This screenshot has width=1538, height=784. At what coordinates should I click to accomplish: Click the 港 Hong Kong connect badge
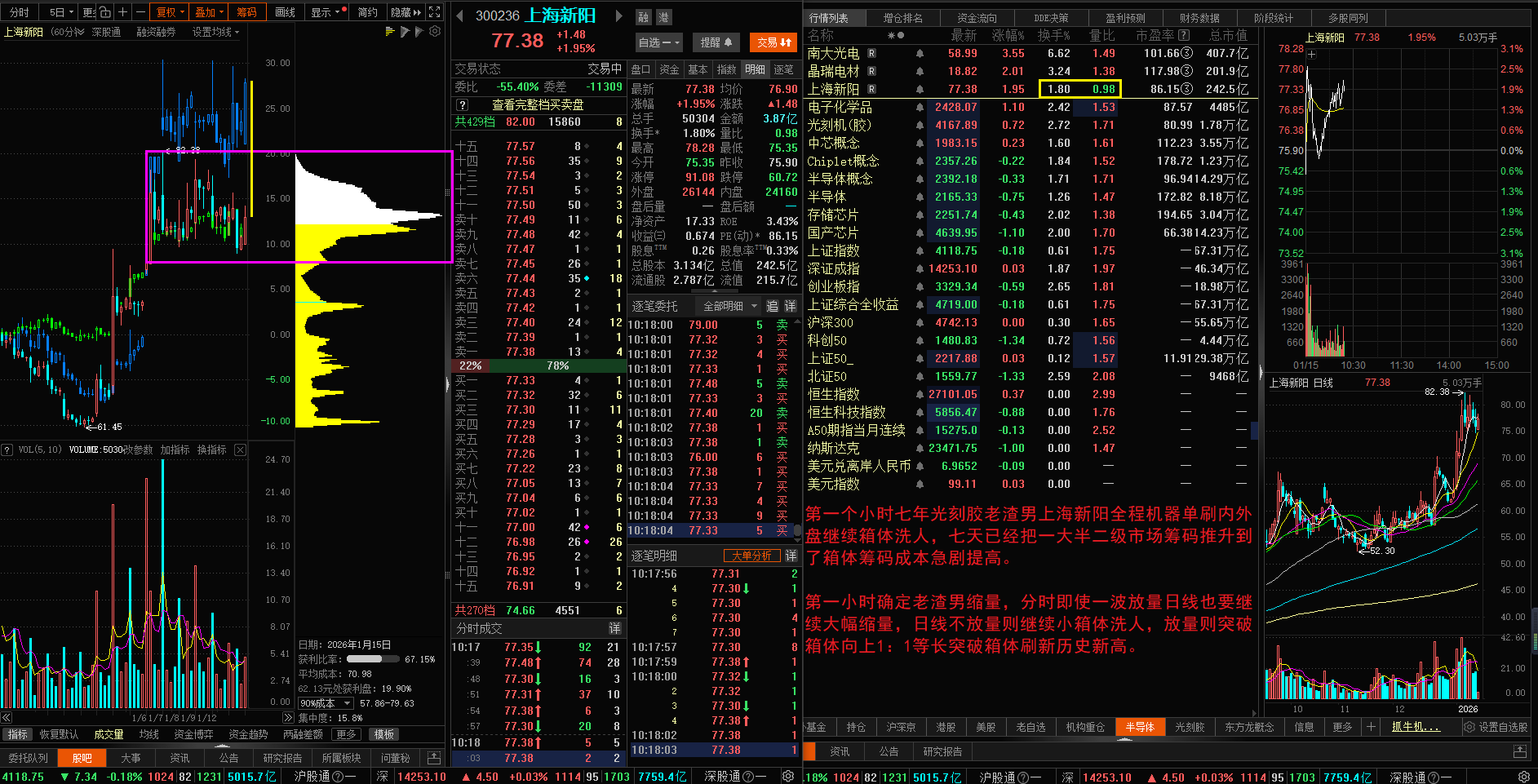point(663,16)
